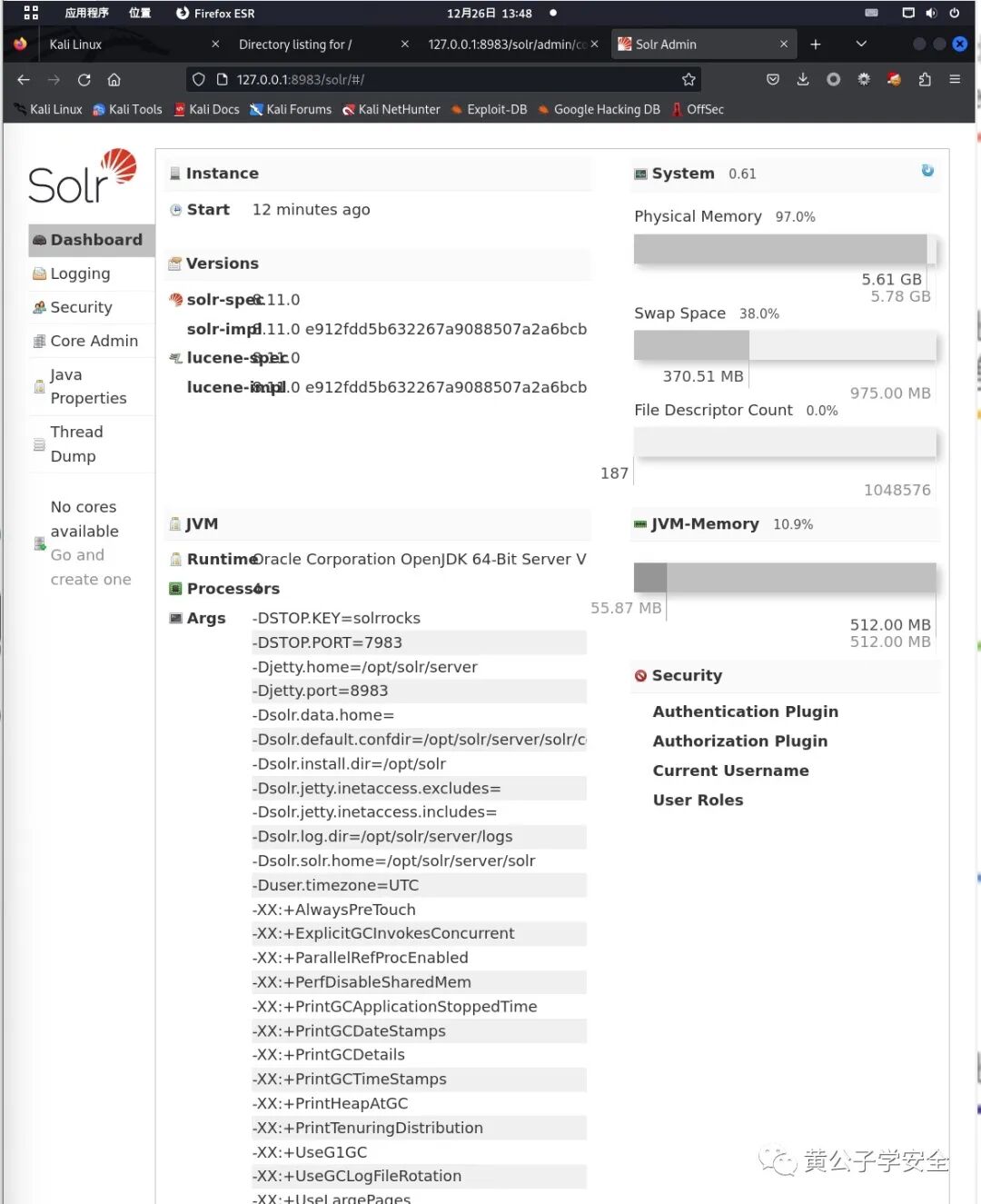Click the browser forward arrow
Screen dimensions: 981x1204
(x=54, y=80)
